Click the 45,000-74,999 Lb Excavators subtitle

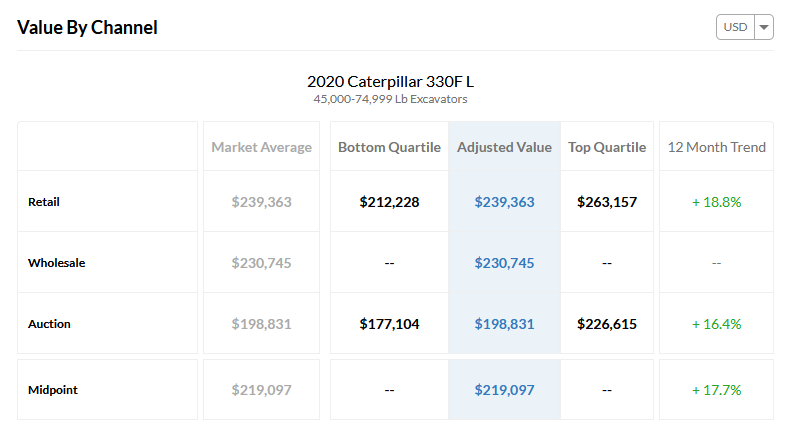click(390, 99)
